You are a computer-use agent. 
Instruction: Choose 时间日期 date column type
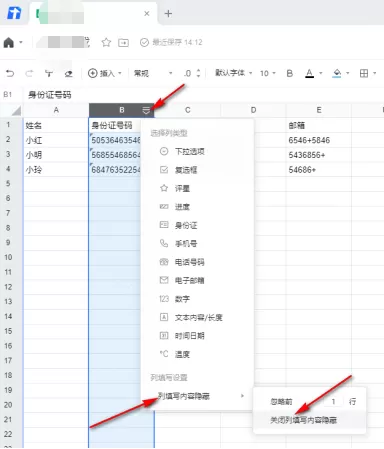197,336
